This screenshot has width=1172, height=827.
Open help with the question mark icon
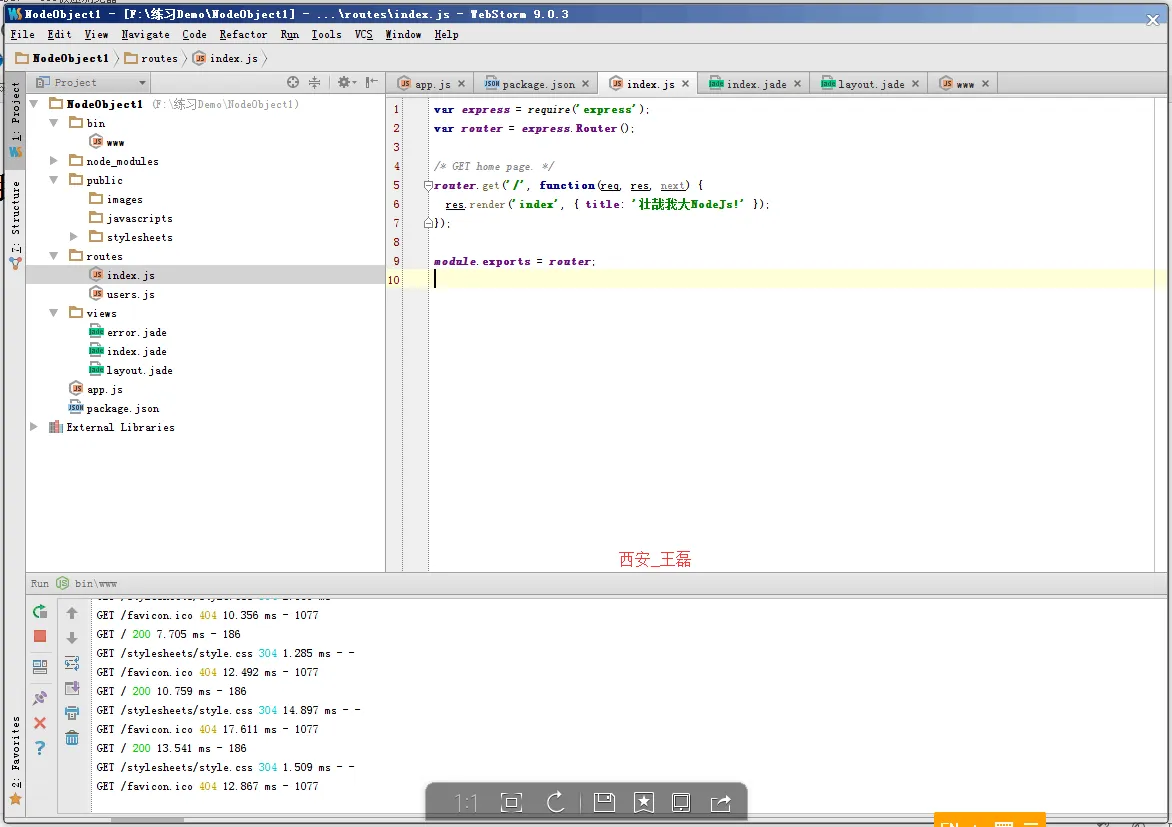[x=40, y=748]
